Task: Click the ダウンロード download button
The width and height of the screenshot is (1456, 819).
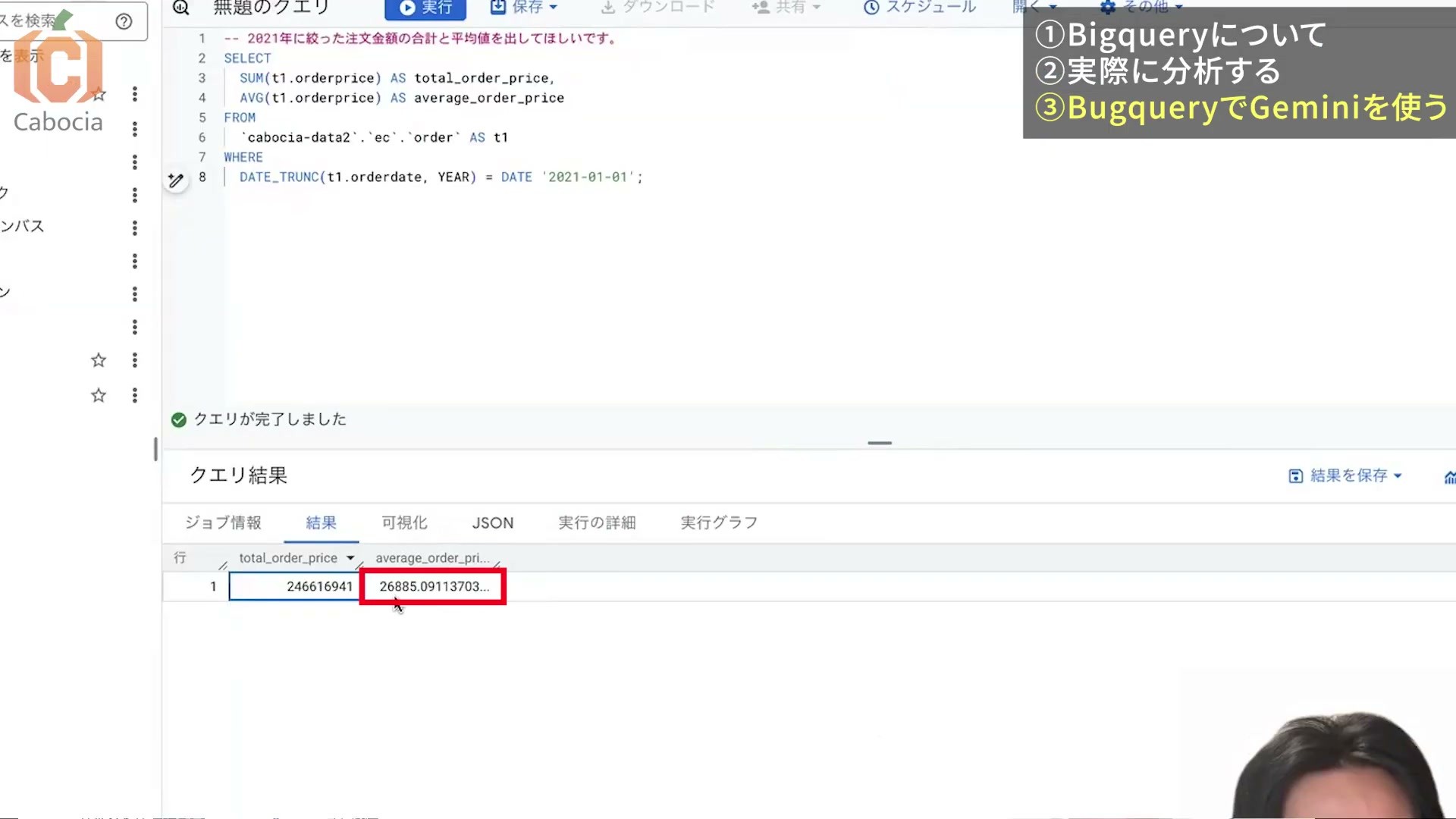Action: click(658, 8)
